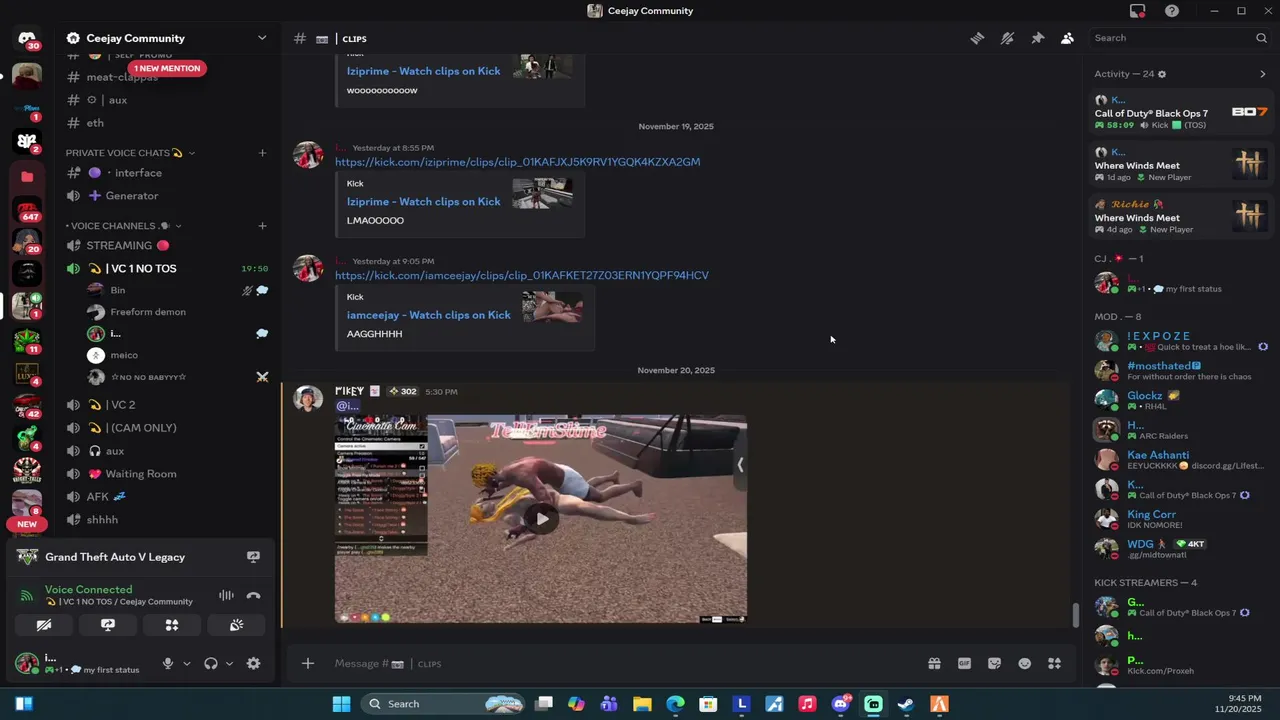This screenshot has width=1280, height=720.
Task: Open pinned messages pin icon
Action: coord(1037,38)
